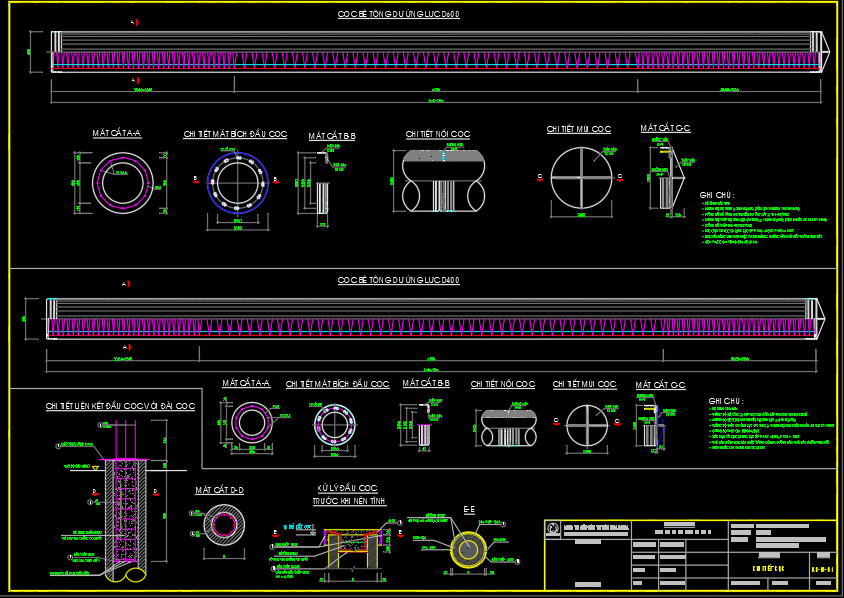Click the upper CHI TIẾT NỐI CỌC joint drawing

point(437,179)
